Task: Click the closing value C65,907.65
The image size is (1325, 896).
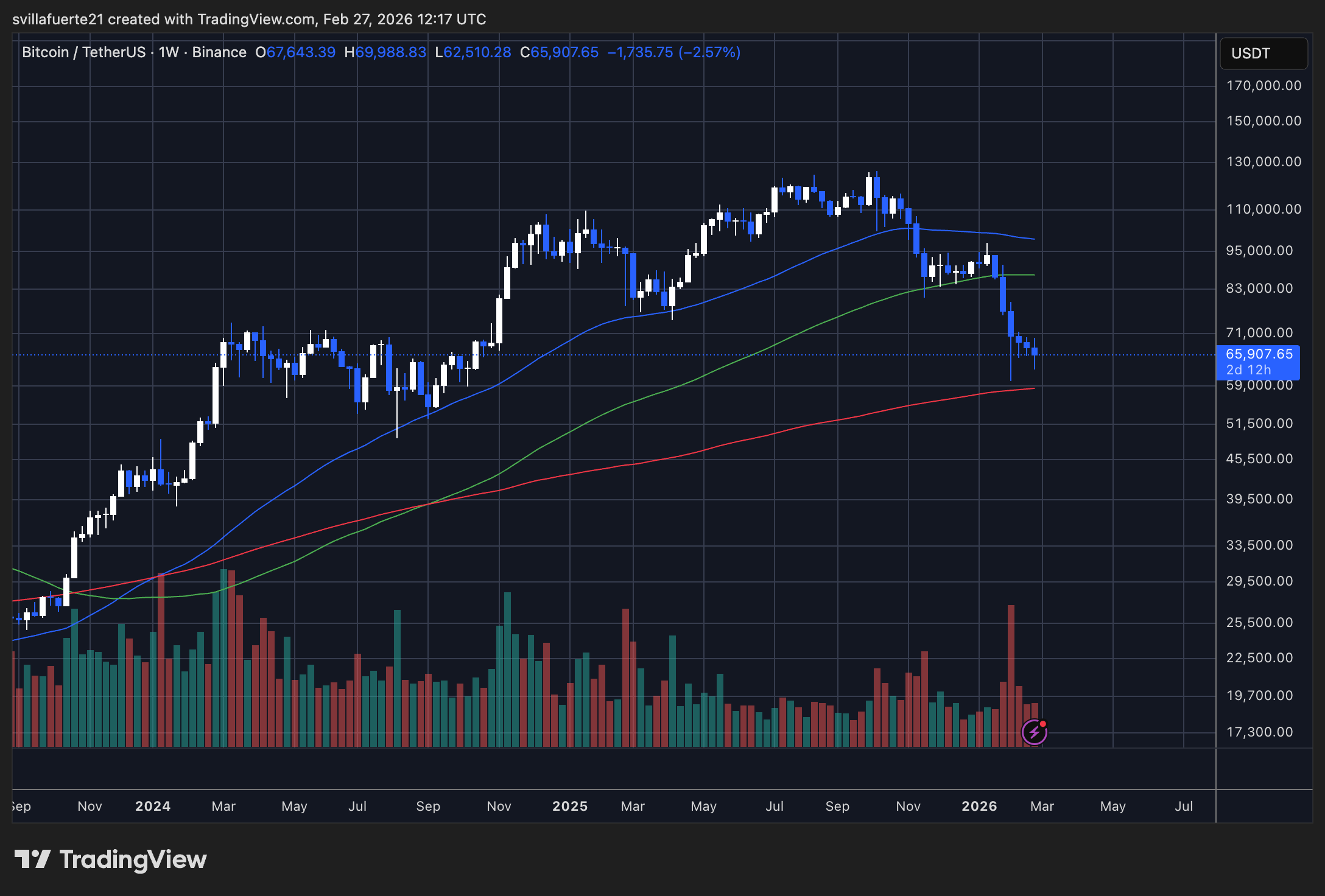Action: pos(559,52)
